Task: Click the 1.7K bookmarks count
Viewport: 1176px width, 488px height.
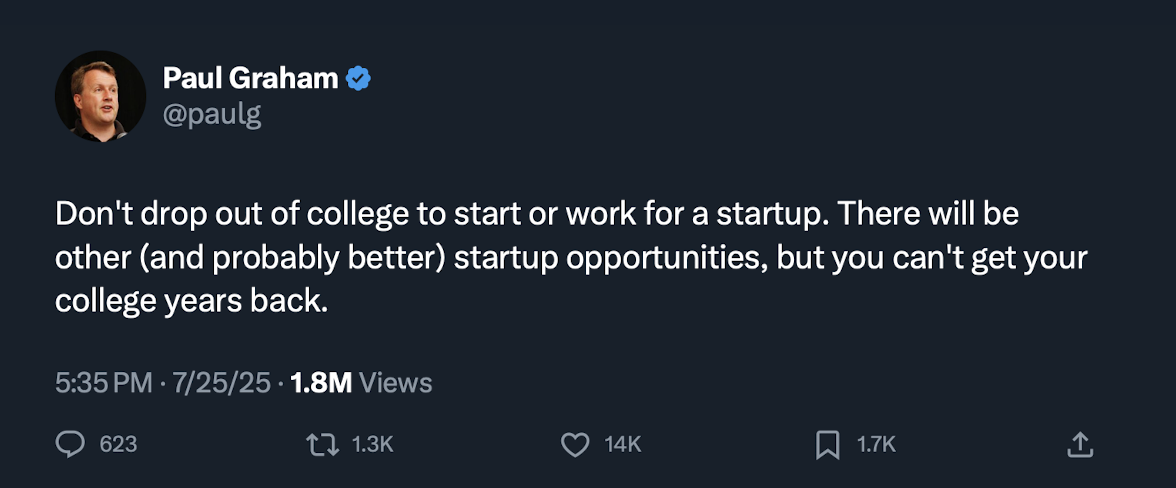Action: [x=876, y=444]
